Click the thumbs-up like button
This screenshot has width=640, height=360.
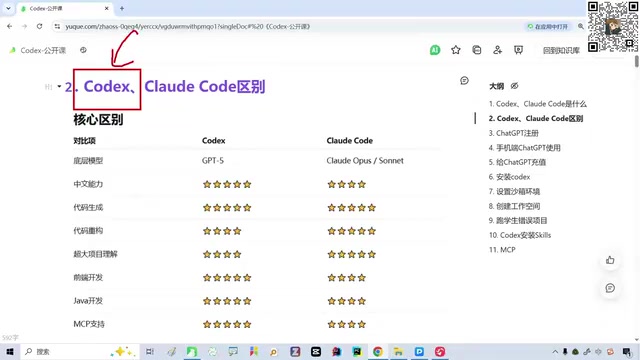tap(610, 260)
